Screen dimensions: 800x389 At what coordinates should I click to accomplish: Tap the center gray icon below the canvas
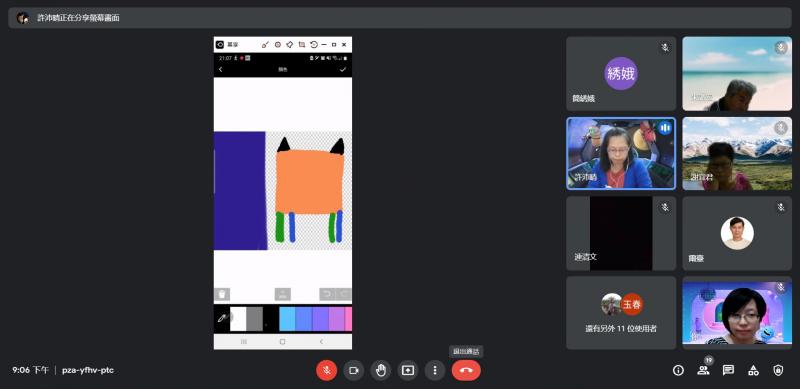point(283,295)
